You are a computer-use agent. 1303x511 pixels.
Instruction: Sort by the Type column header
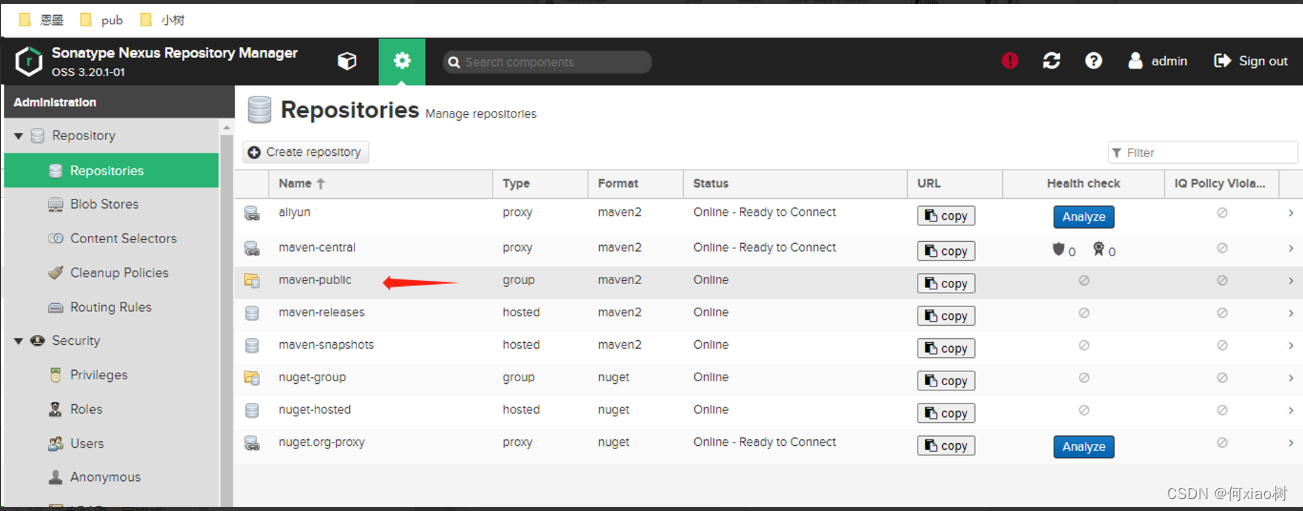click(540, 183)
